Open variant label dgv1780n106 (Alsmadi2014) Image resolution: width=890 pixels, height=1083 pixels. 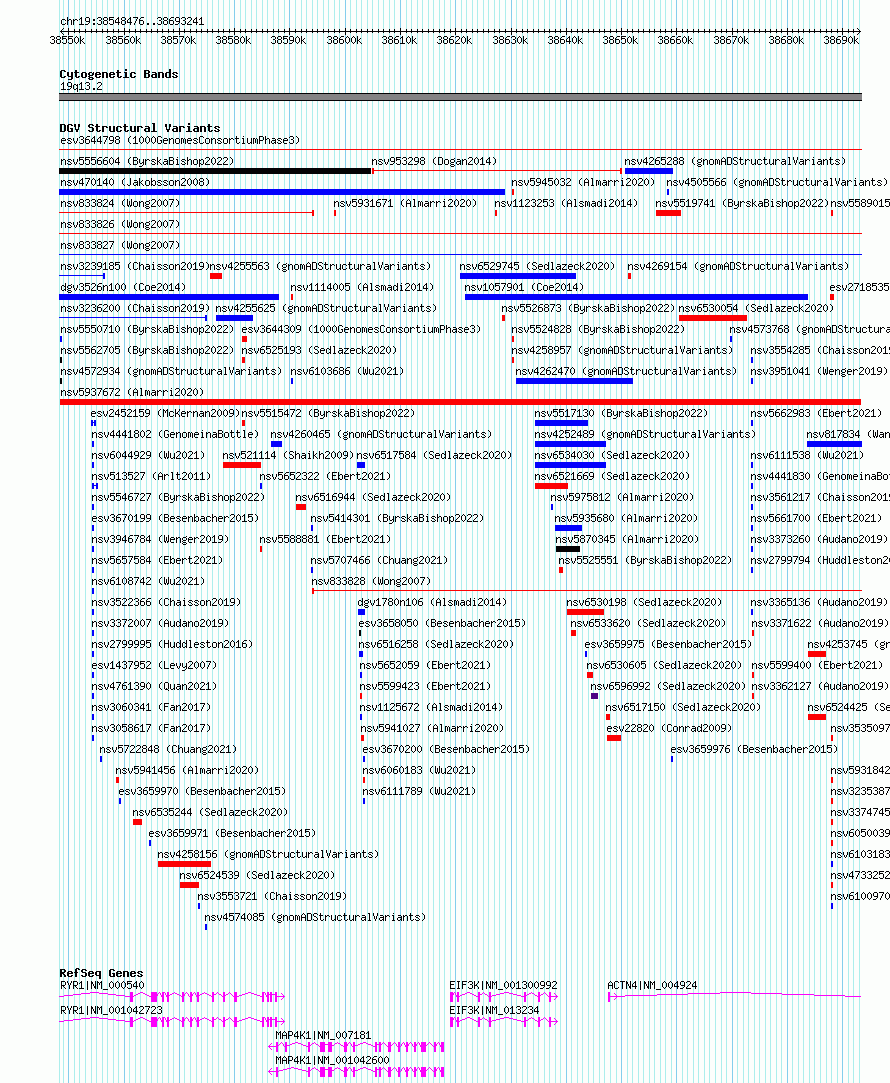432,602
